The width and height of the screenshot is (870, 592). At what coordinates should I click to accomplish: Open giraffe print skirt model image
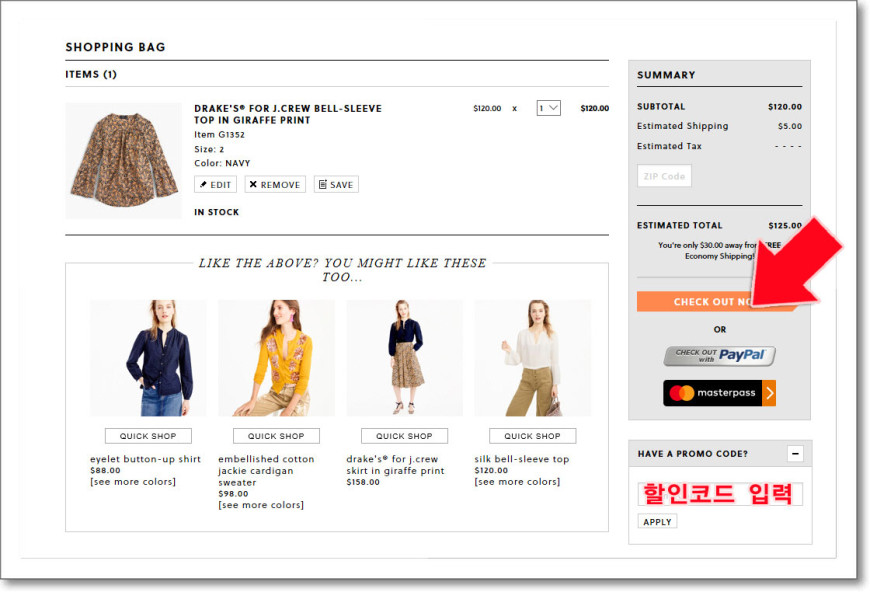pyautogui.click(x=404, y=358)
